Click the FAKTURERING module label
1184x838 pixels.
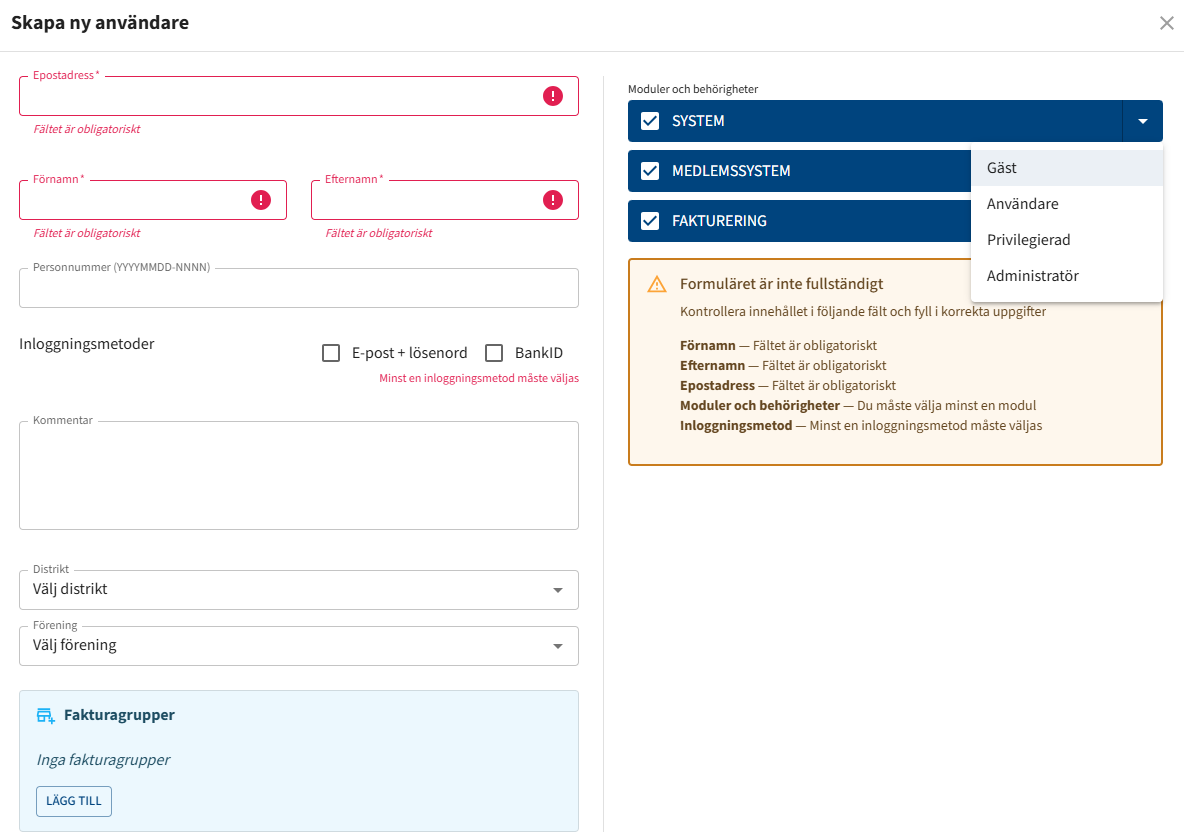pyautogui.click(x=720, y=221)
